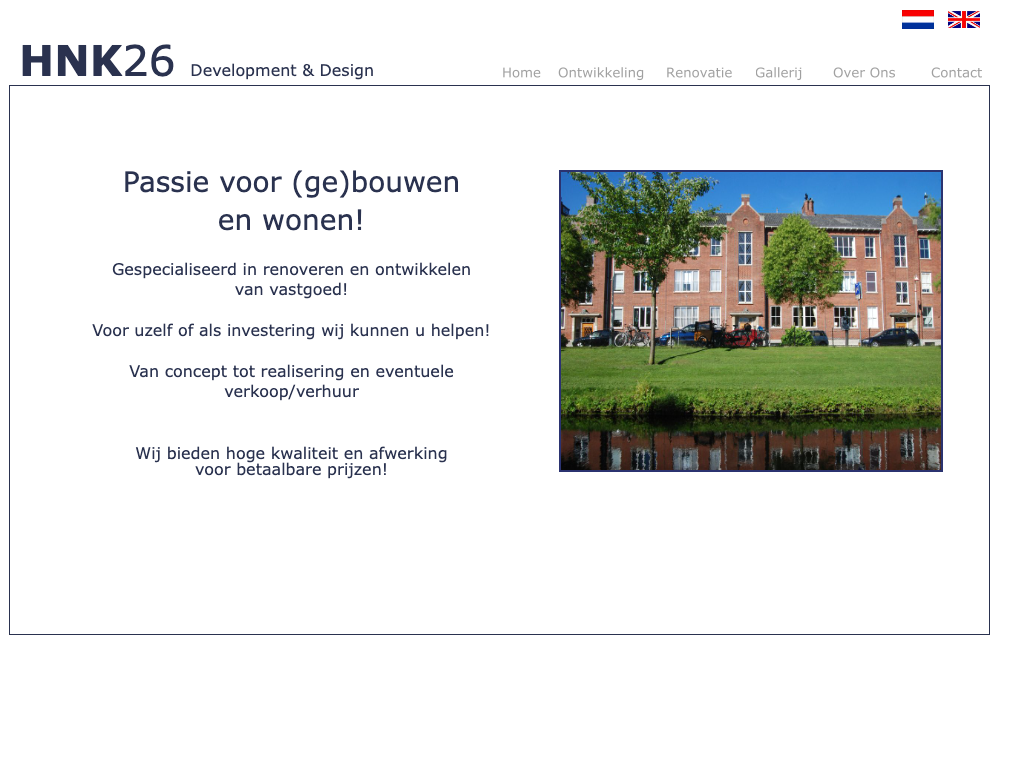Click the heading 'Passie voor (ge)bouwen en wonen!'
1024x768 pixels.
pos(291,201)
